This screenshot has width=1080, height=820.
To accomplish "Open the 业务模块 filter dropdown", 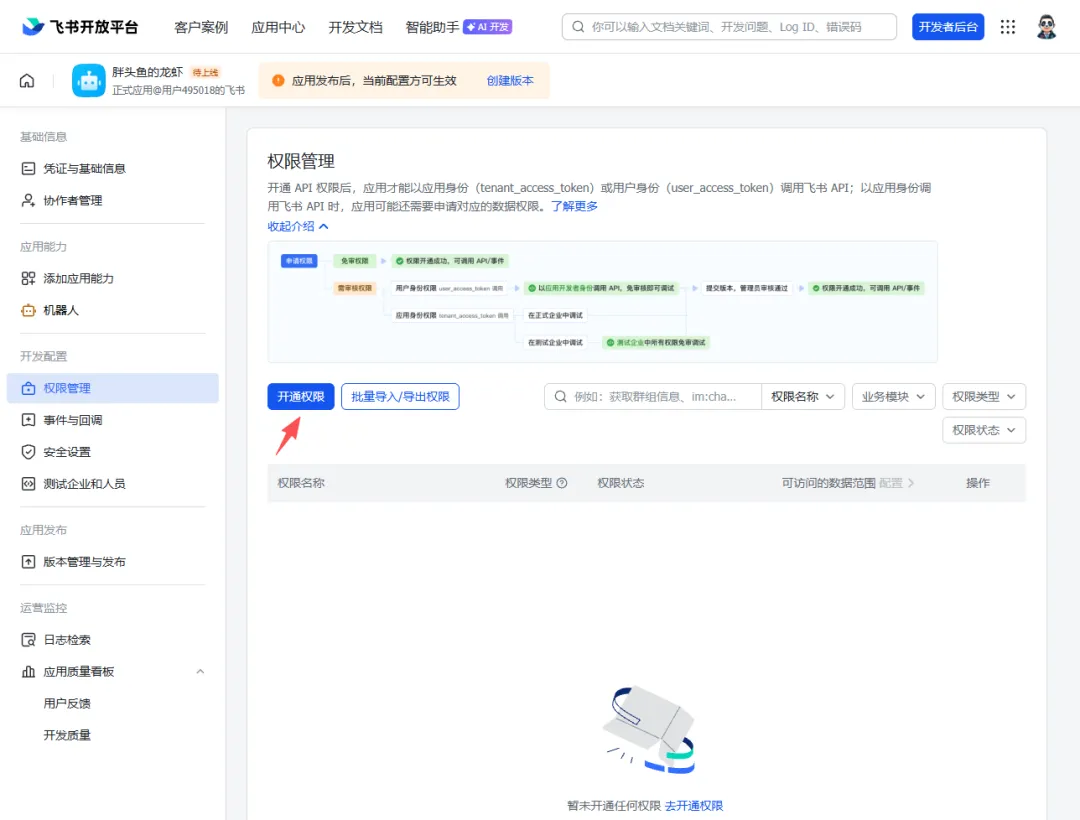I will pyautogui.click(x=893, y=397).
